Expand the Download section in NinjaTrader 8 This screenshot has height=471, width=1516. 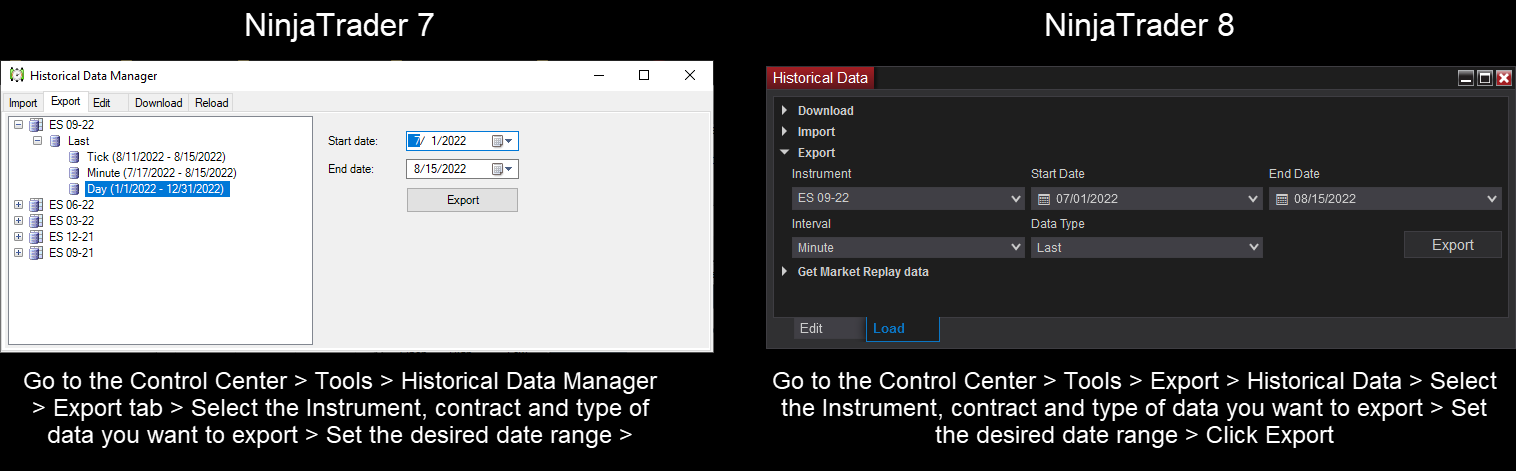point(785,111)
